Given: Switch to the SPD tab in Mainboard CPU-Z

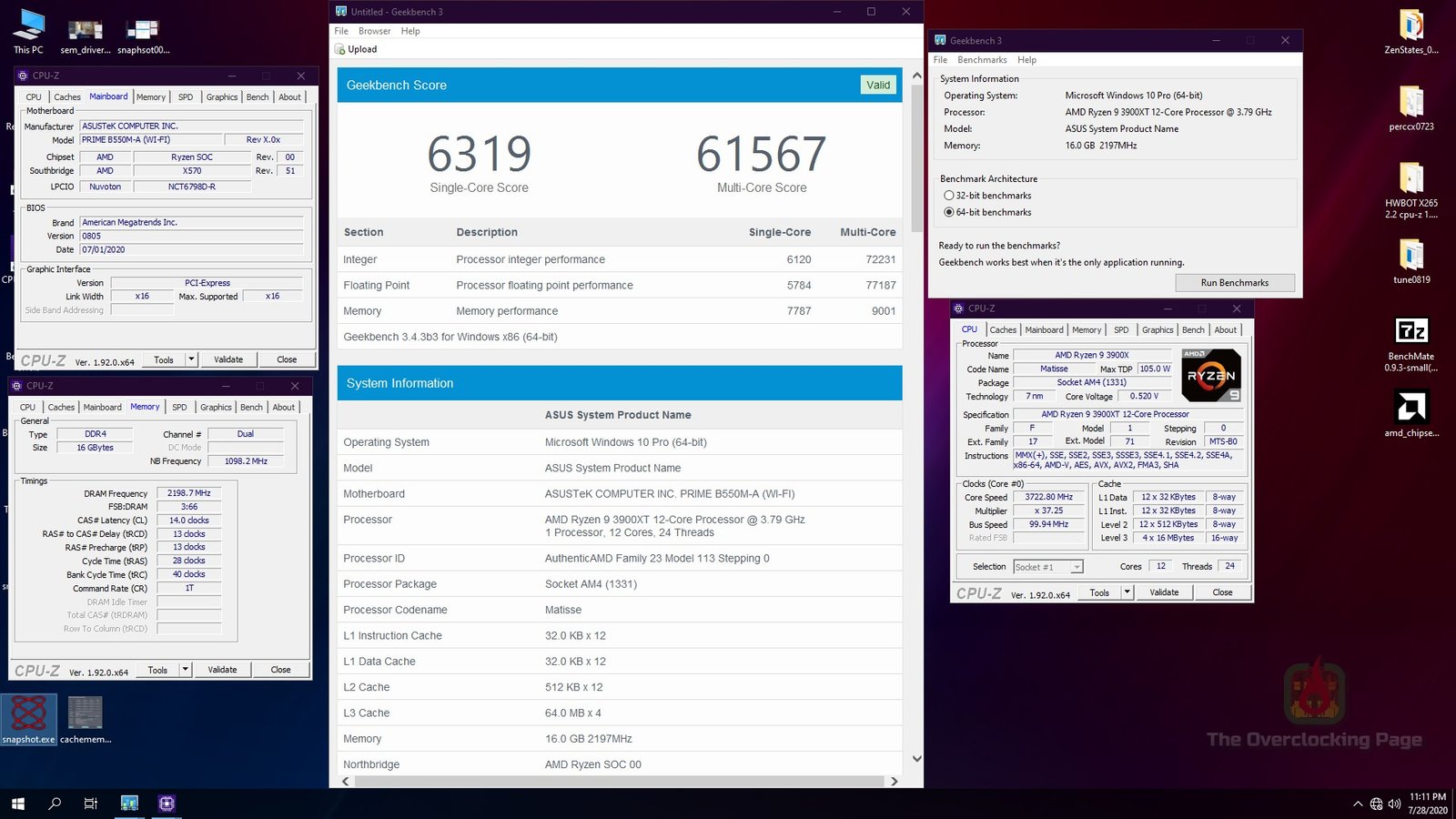Looking at the screenshot, I should pos(186,97).
